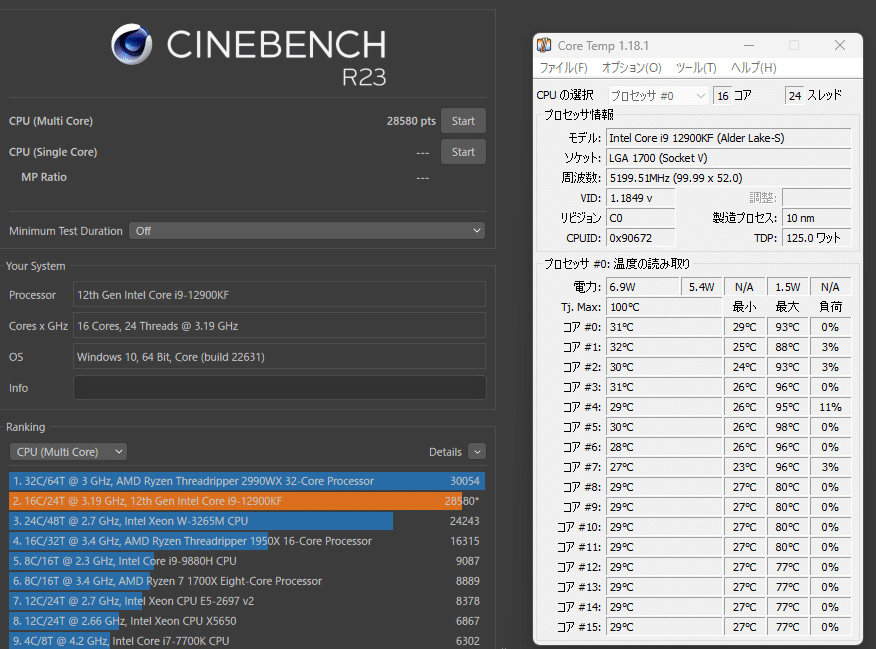Open the CPU (Multi Core) ranking dropdown
876x649 pixels.
68,452
